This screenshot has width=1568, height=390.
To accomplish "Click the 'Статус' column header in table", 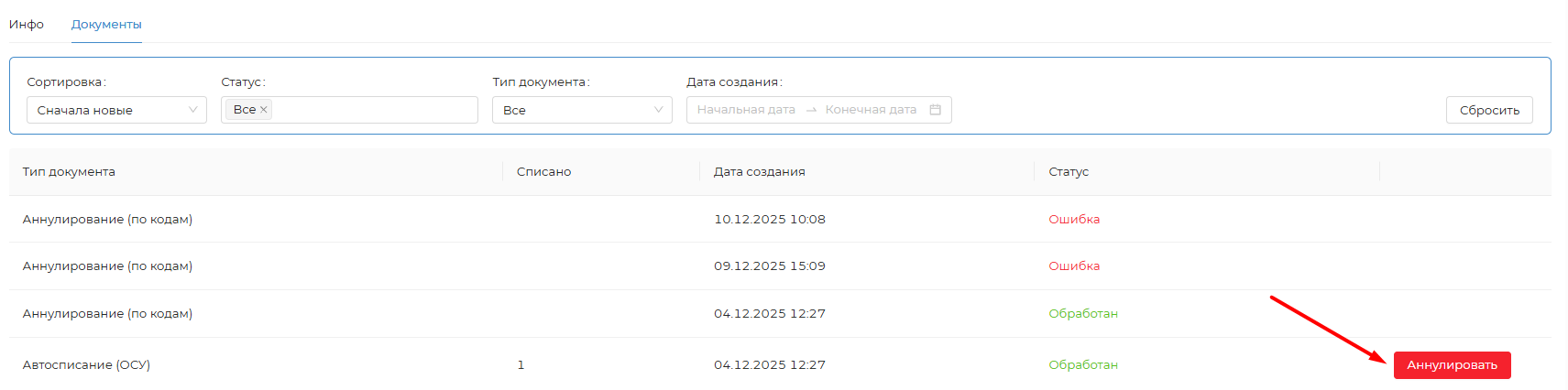I will (x=1069, y=172).
